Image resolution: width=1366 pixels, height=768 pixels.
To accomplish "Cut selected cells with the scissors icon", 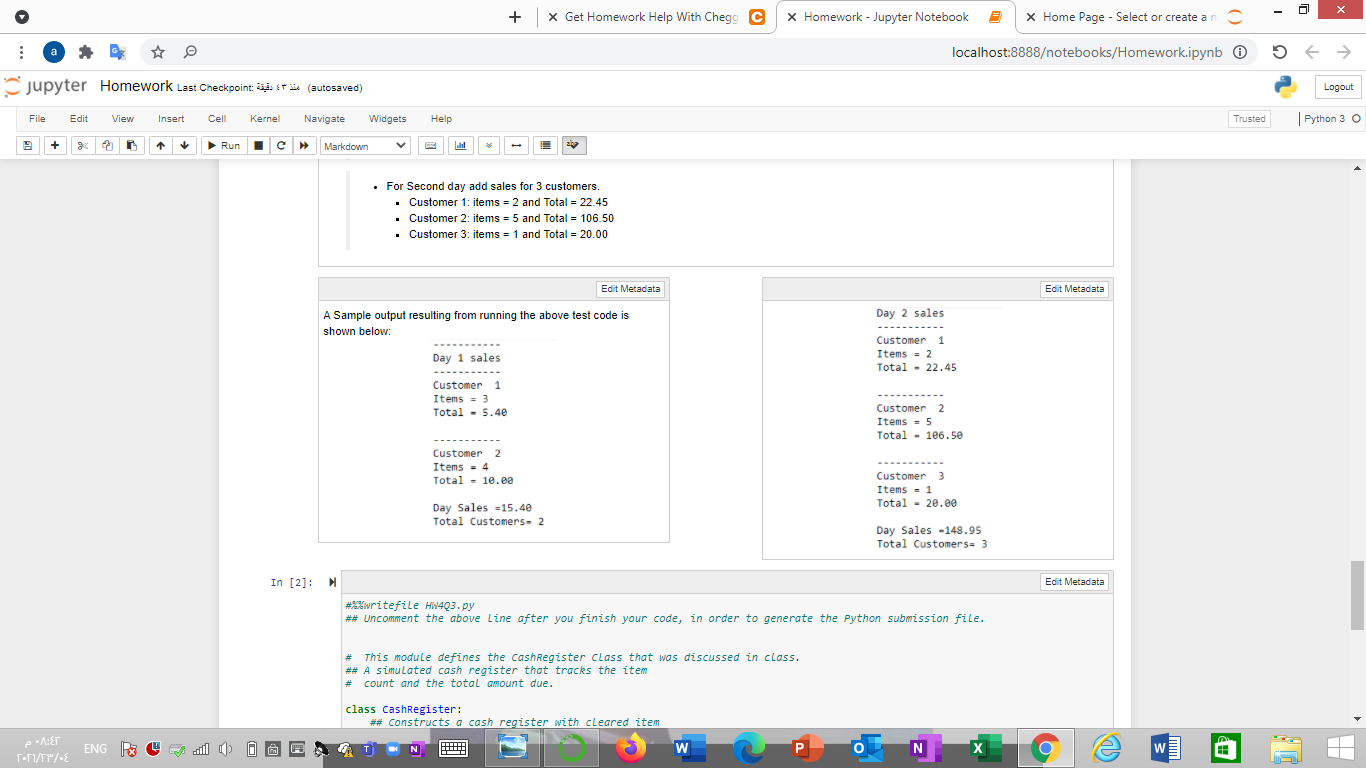I will (x=83, y=145).
